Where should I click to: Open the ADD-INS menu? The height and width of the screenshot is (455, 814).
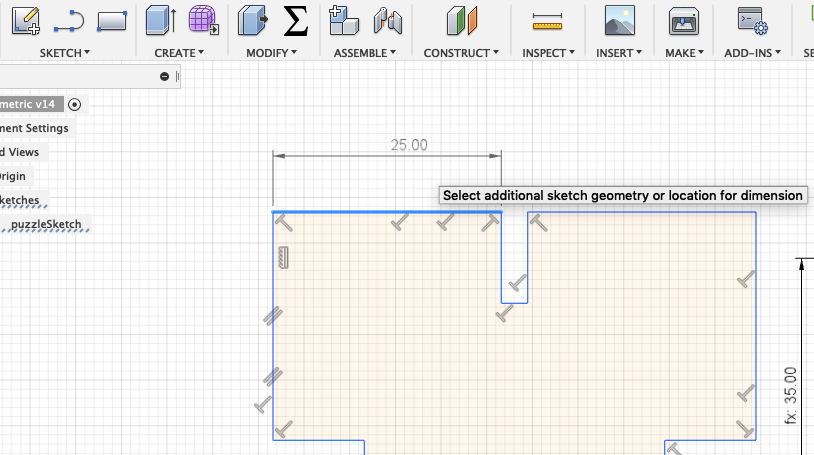(x=753, y=53)
